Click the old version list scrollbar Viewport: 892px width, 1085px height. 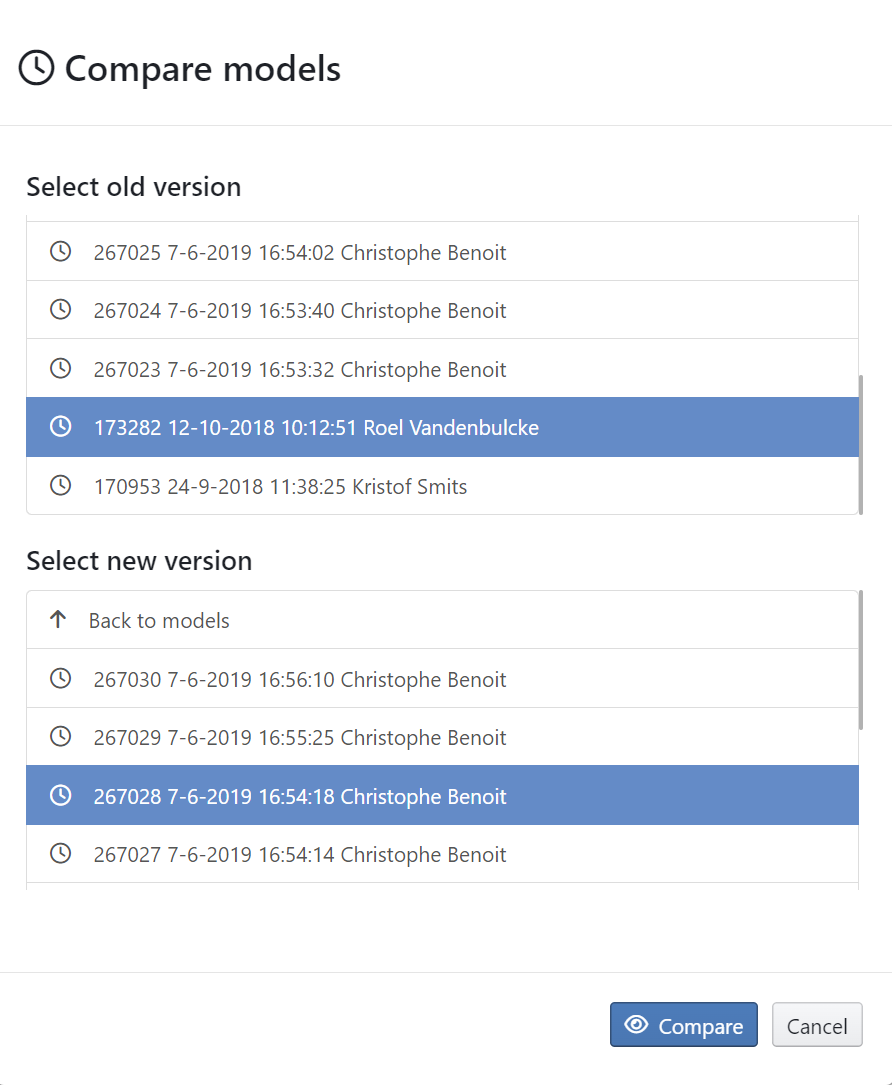tap(861, 443)
